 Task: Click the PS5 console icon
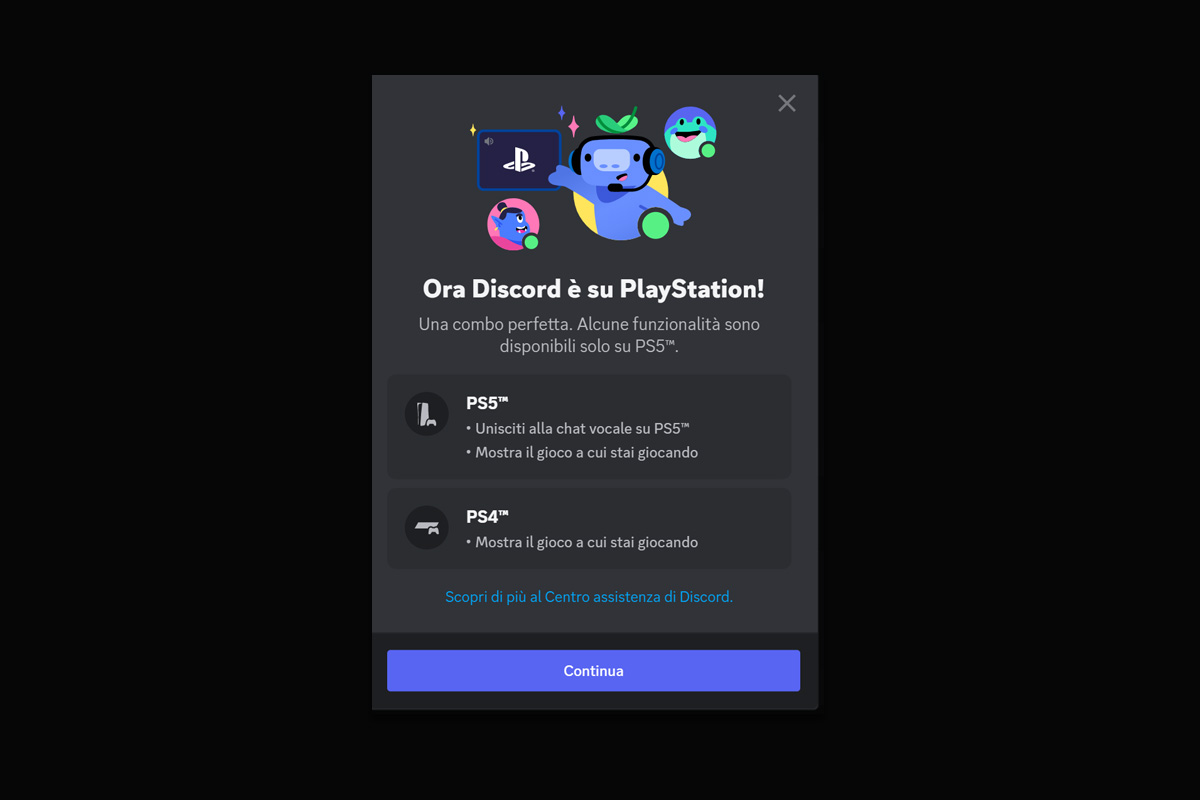click(427, 414)
